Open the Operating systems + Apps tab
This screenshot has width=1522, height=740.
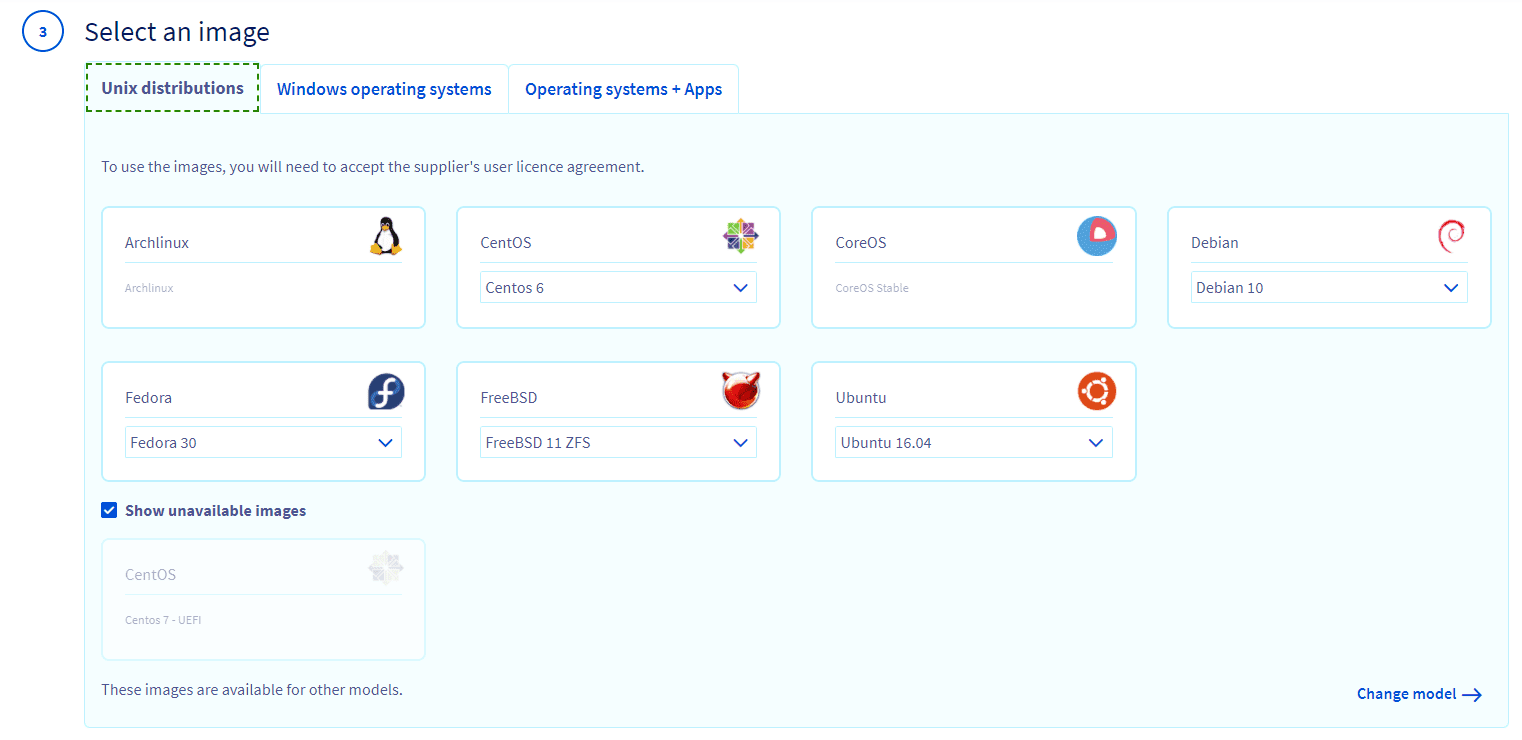point(623,89)
